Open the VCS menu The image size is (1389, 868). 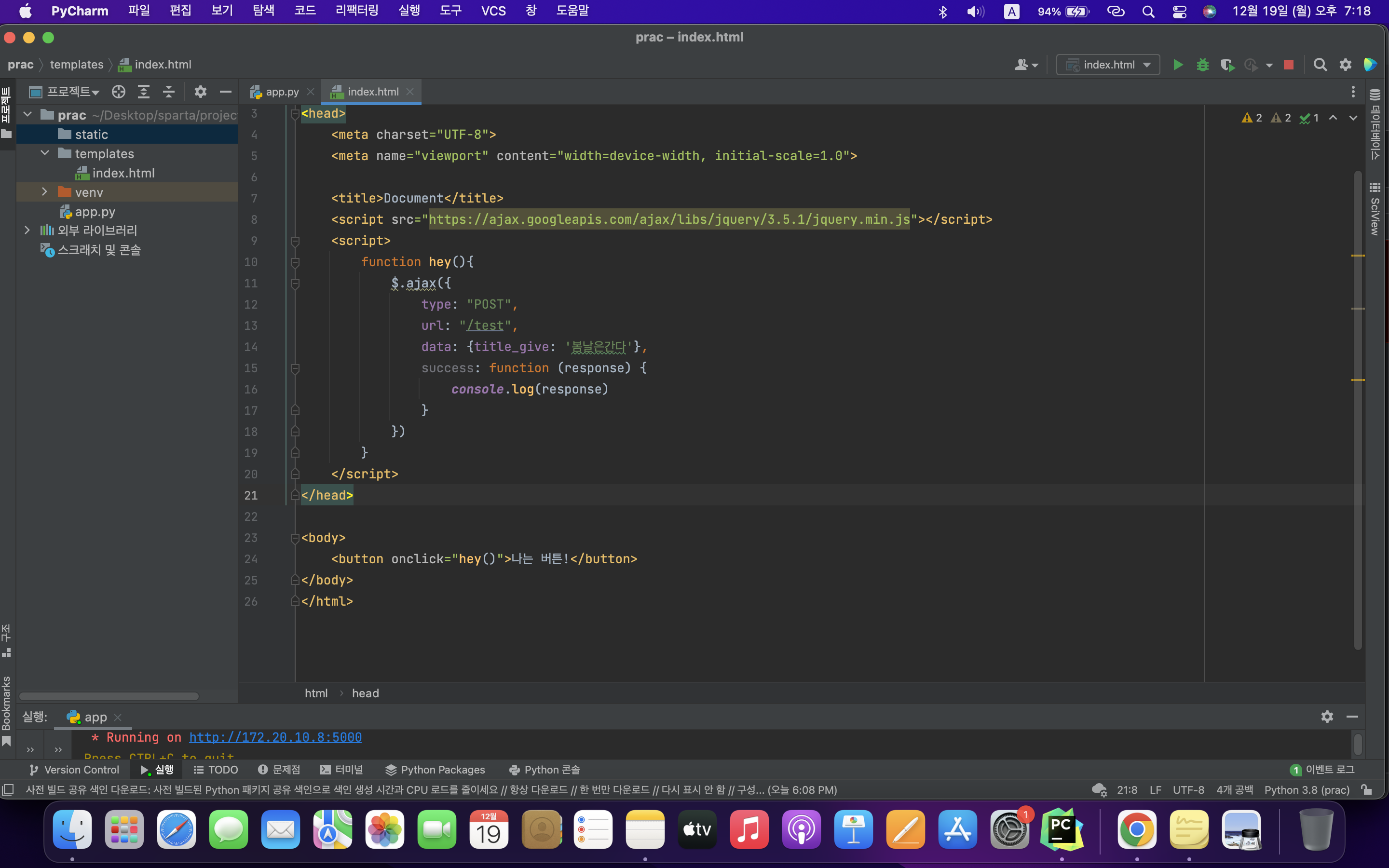pos(493,11)
